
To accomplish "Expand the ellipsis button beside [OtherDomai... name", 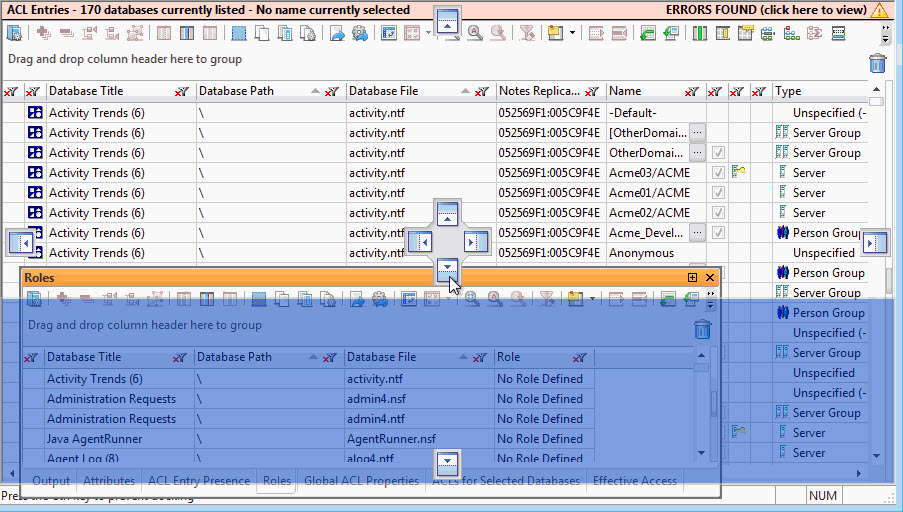I will (697, 133).
